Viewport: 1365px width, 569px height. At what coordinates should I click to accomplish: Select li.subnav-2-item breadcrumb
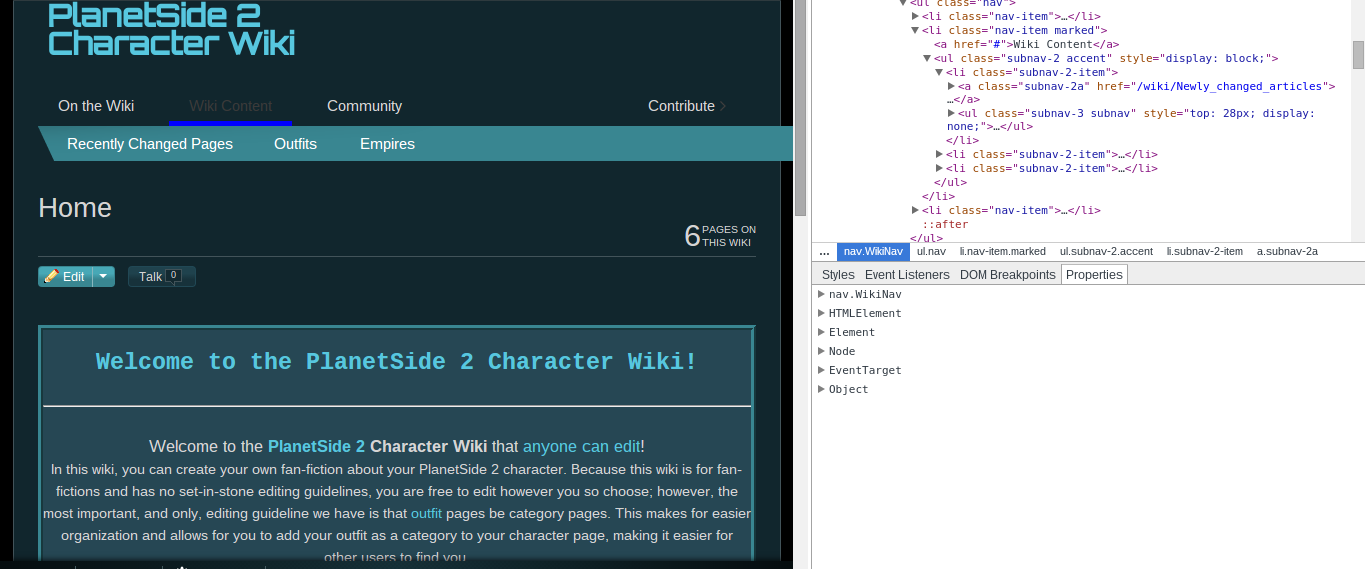point(1205,252)
